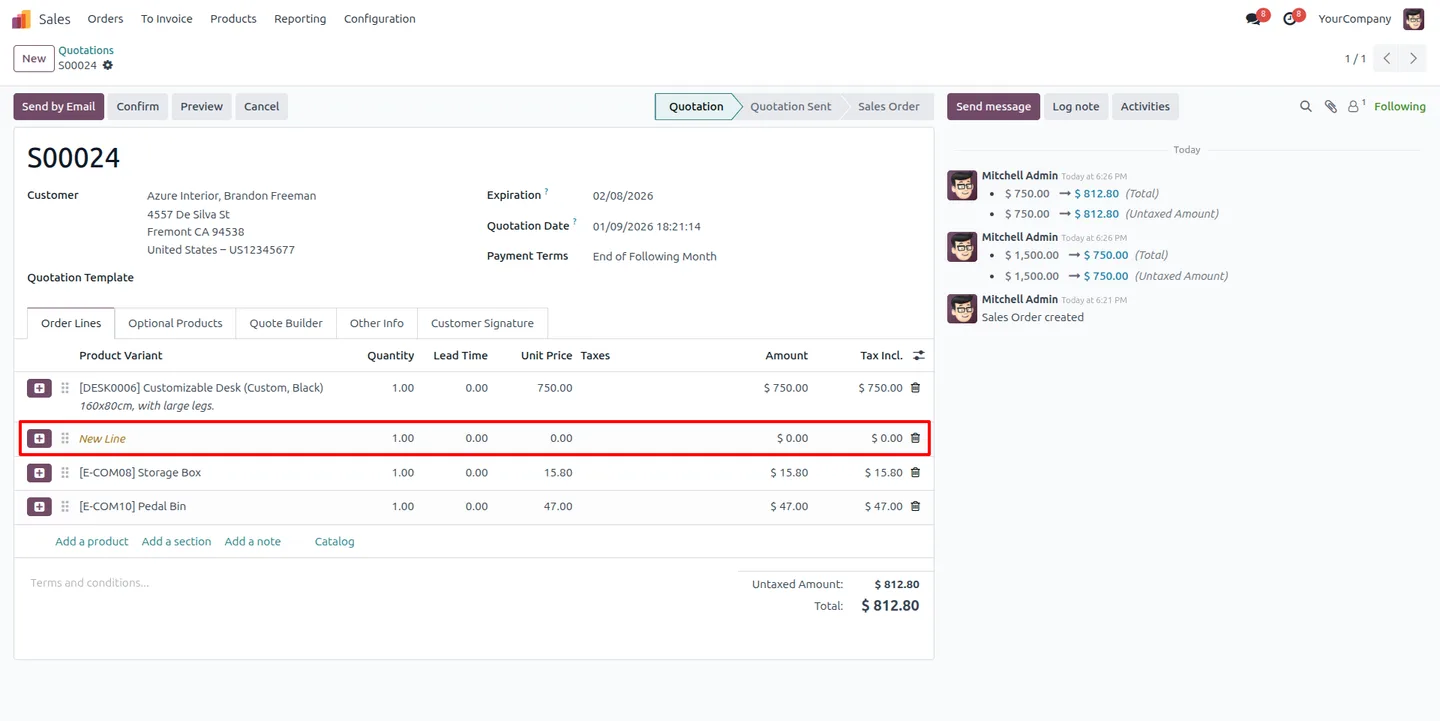This screenshot has width=1440, height=721.
Task: Open the Payment Terms dropdown field
Action: pos(654,256)
